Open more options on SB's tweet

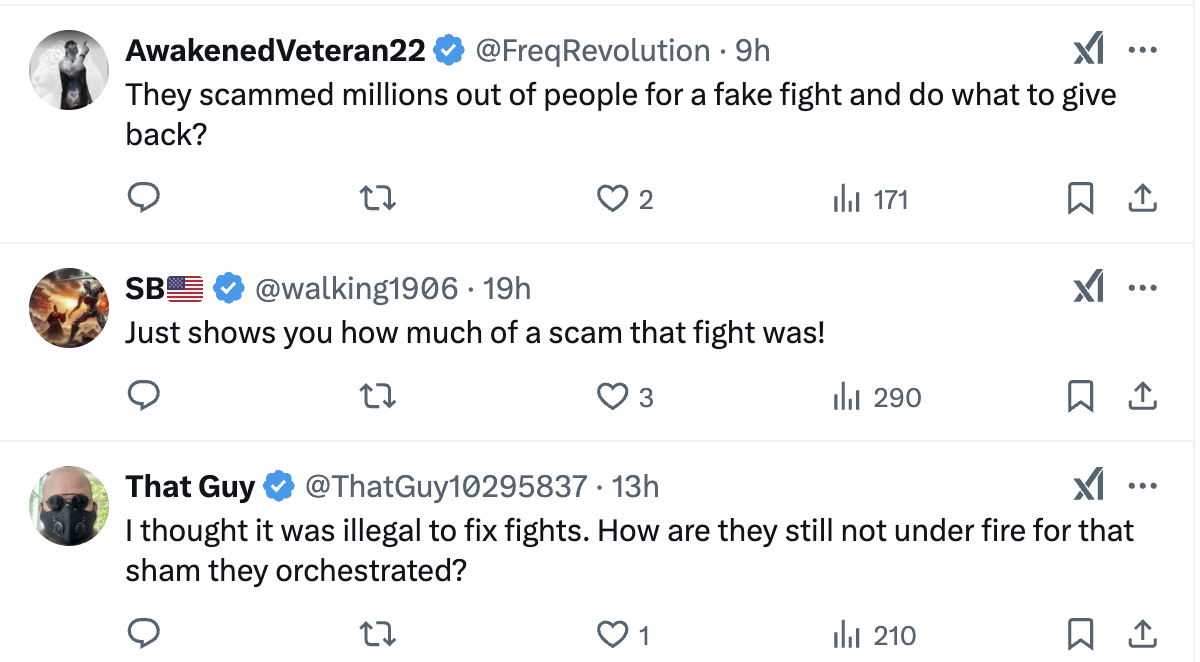[x=1142, y=288]
